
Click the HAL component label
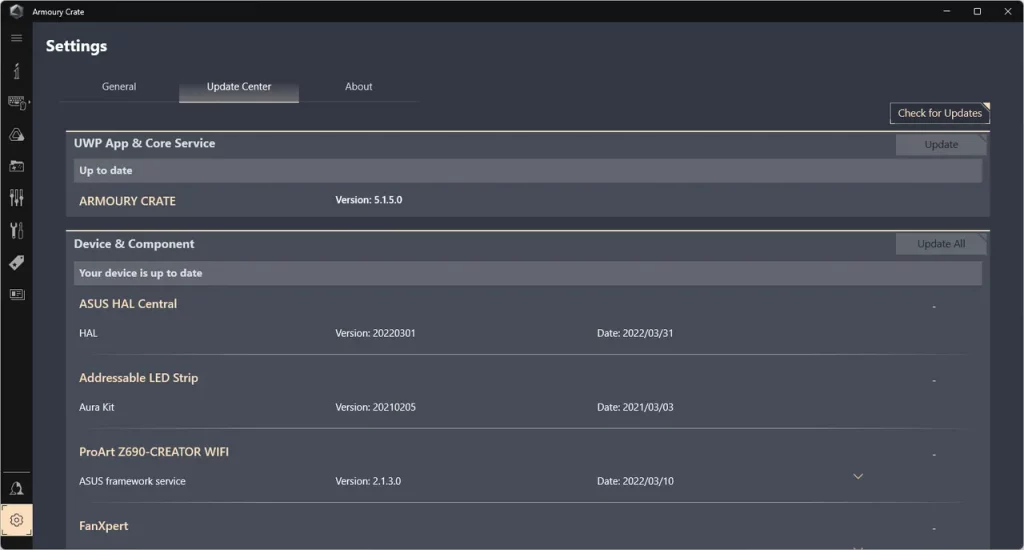pyautogui.click(x=88, y=333)
